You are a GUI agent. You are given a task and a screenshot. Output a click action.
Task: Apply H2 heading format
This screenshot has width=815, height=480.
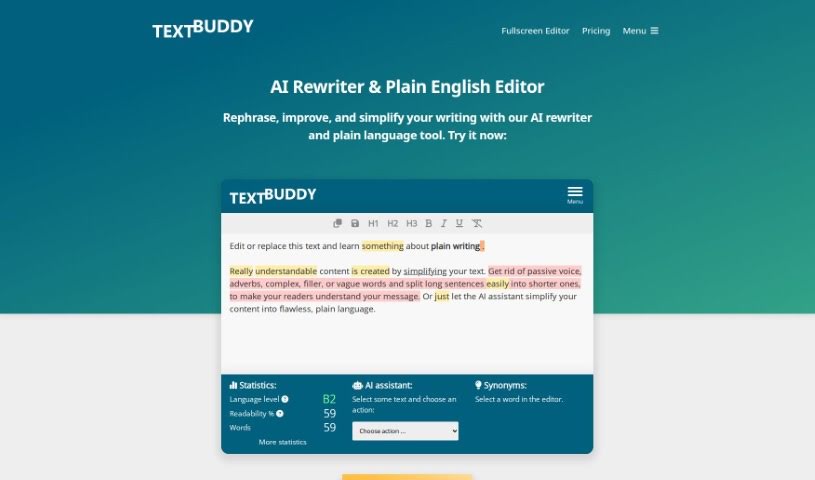click(x=392, y=223)
